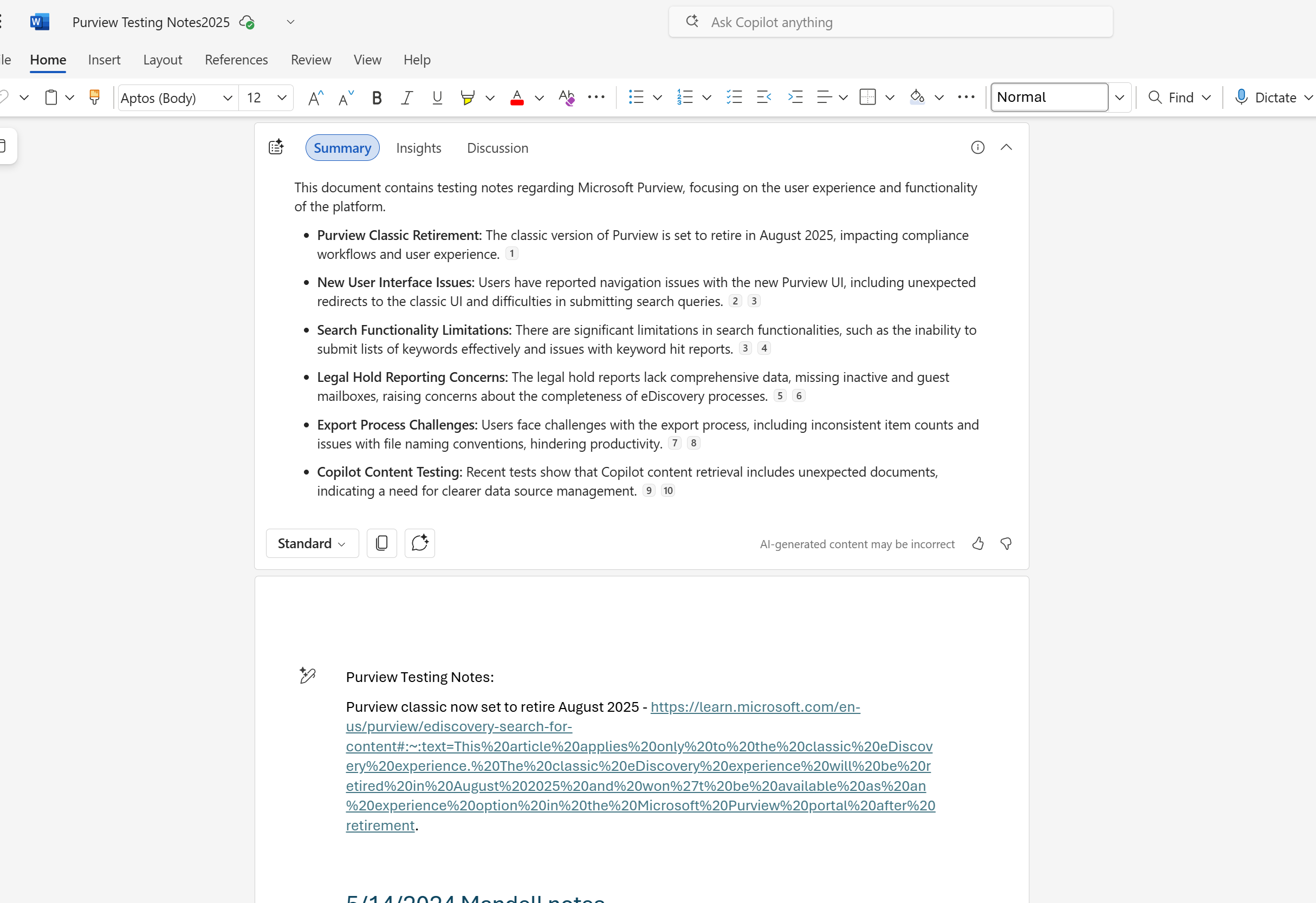Open the highlight color dropdown arrow
Viewport: 1316px width, 903px height.
click(490, 98)
